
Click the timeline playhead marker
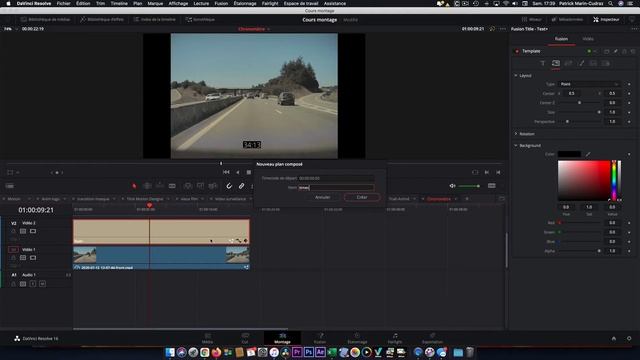pyautogui.click(x=149, y=205)
